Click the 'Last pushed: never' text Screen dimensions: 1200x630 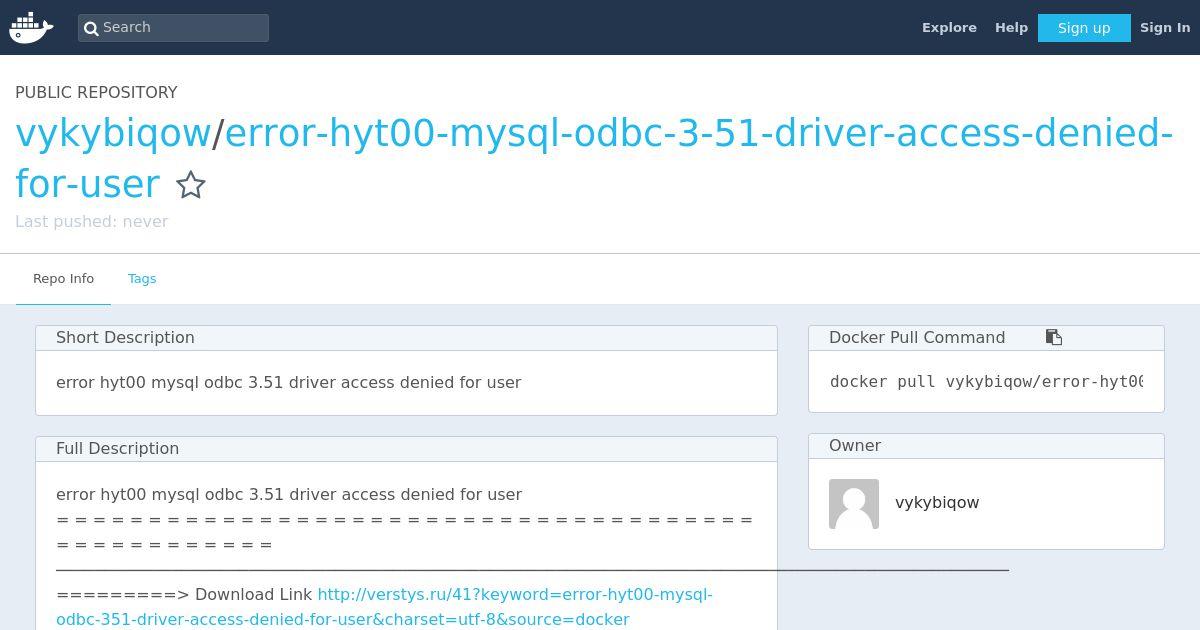[x=91, y=222]
